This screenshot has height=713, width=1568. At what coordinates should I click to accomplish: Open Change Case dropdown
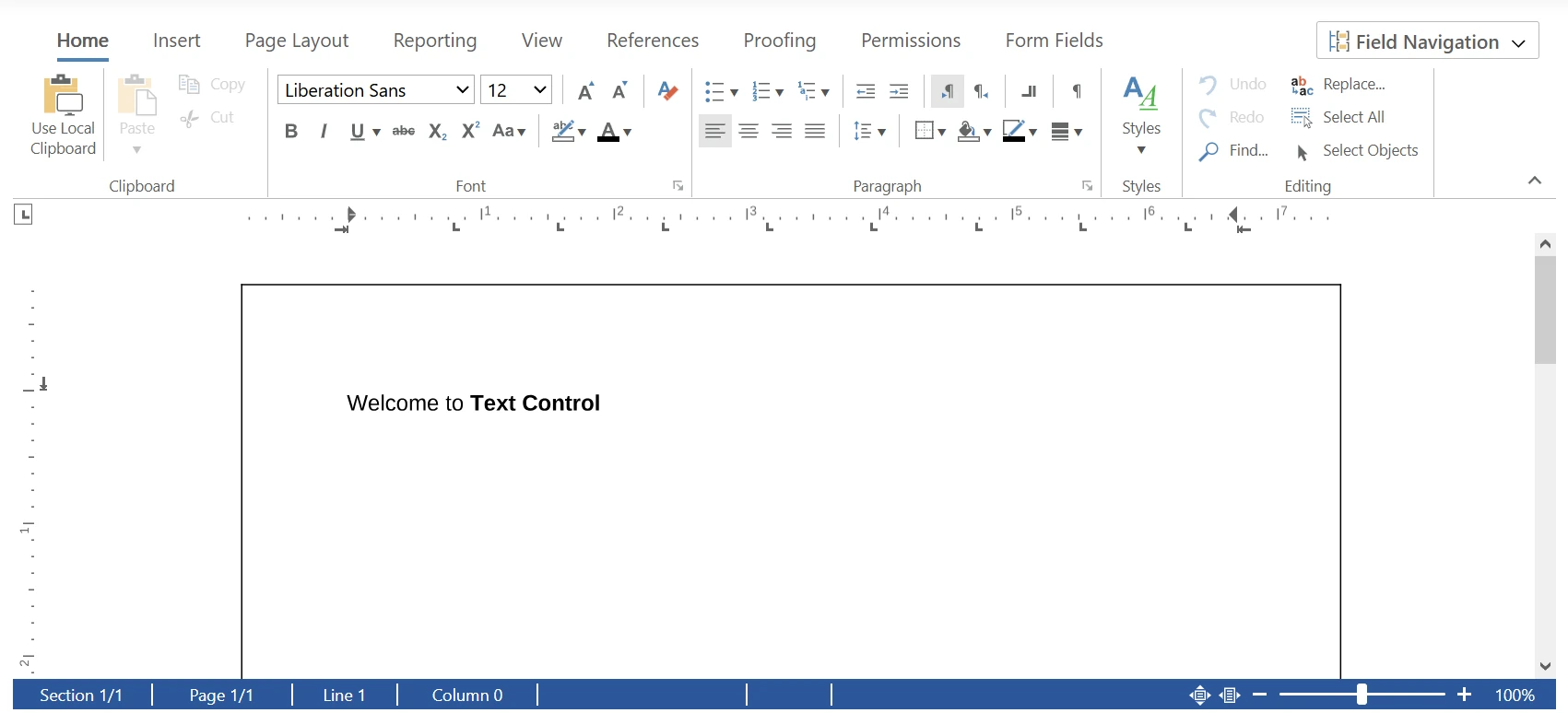509,132
